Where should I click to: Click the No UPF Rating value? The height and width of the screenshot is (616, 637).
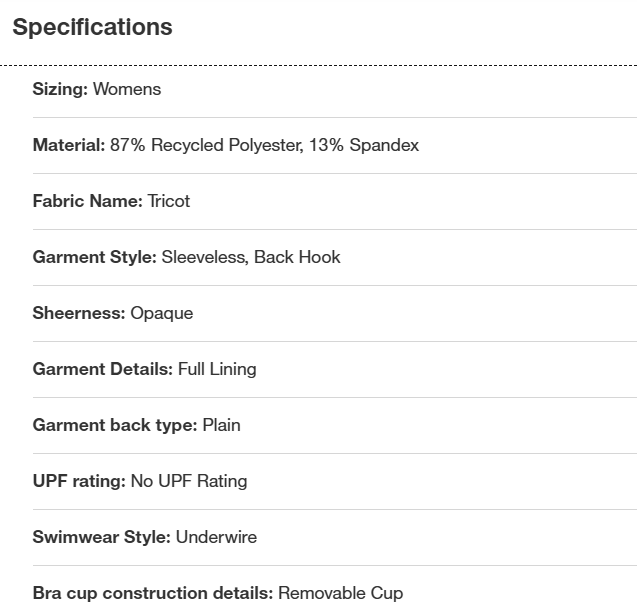point(189,481)
